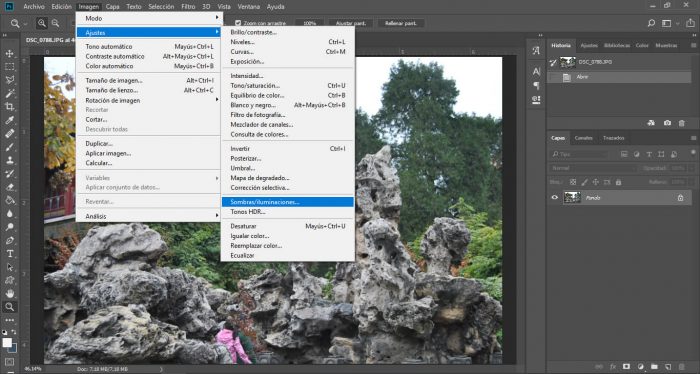Select the Paint Bucket tool
This screenshot has height=374, width=700.
(x=9, y=200)
